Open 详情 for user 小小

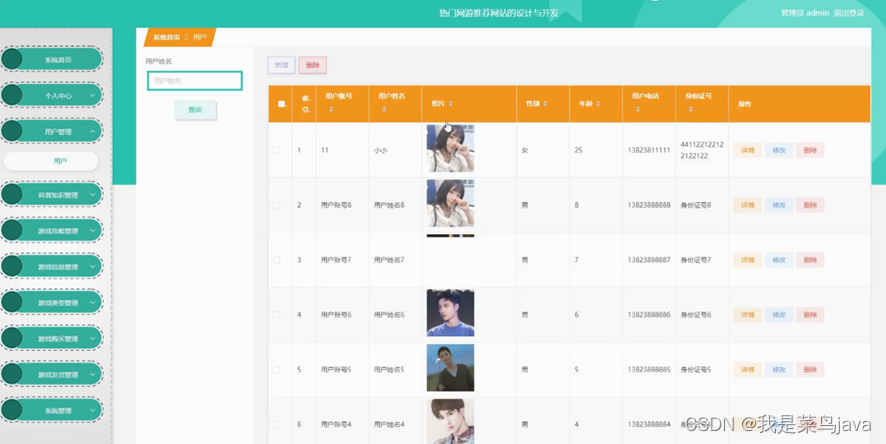point(748,150)
